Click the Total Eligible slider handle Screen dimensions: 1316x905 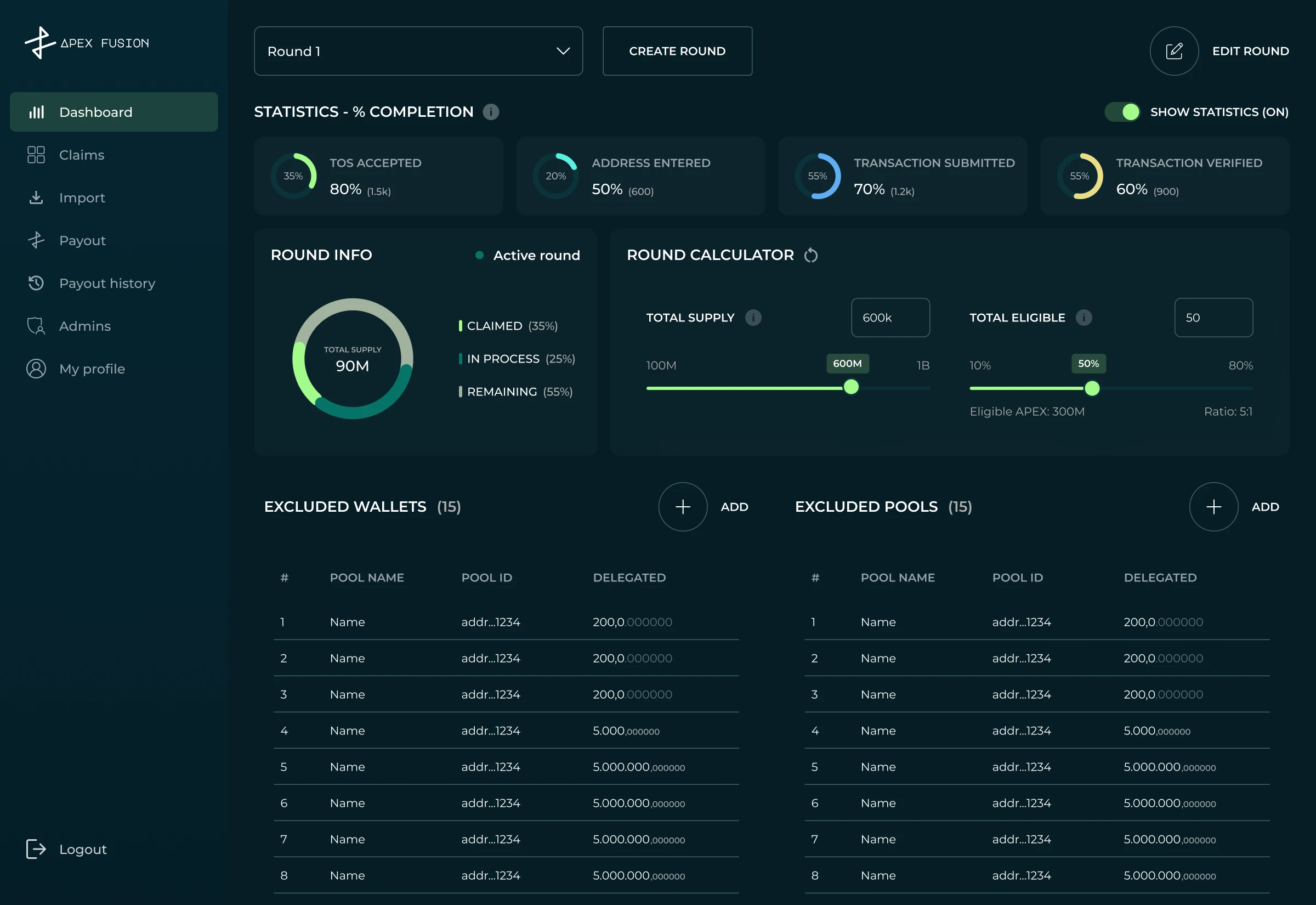pyautogui.click(x=1092, y=388)
